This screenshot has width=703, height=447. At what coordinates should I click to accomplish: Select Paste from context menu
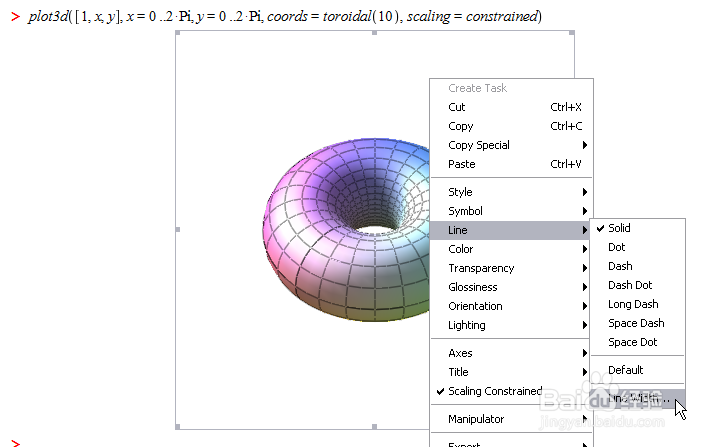click(462, 164)
